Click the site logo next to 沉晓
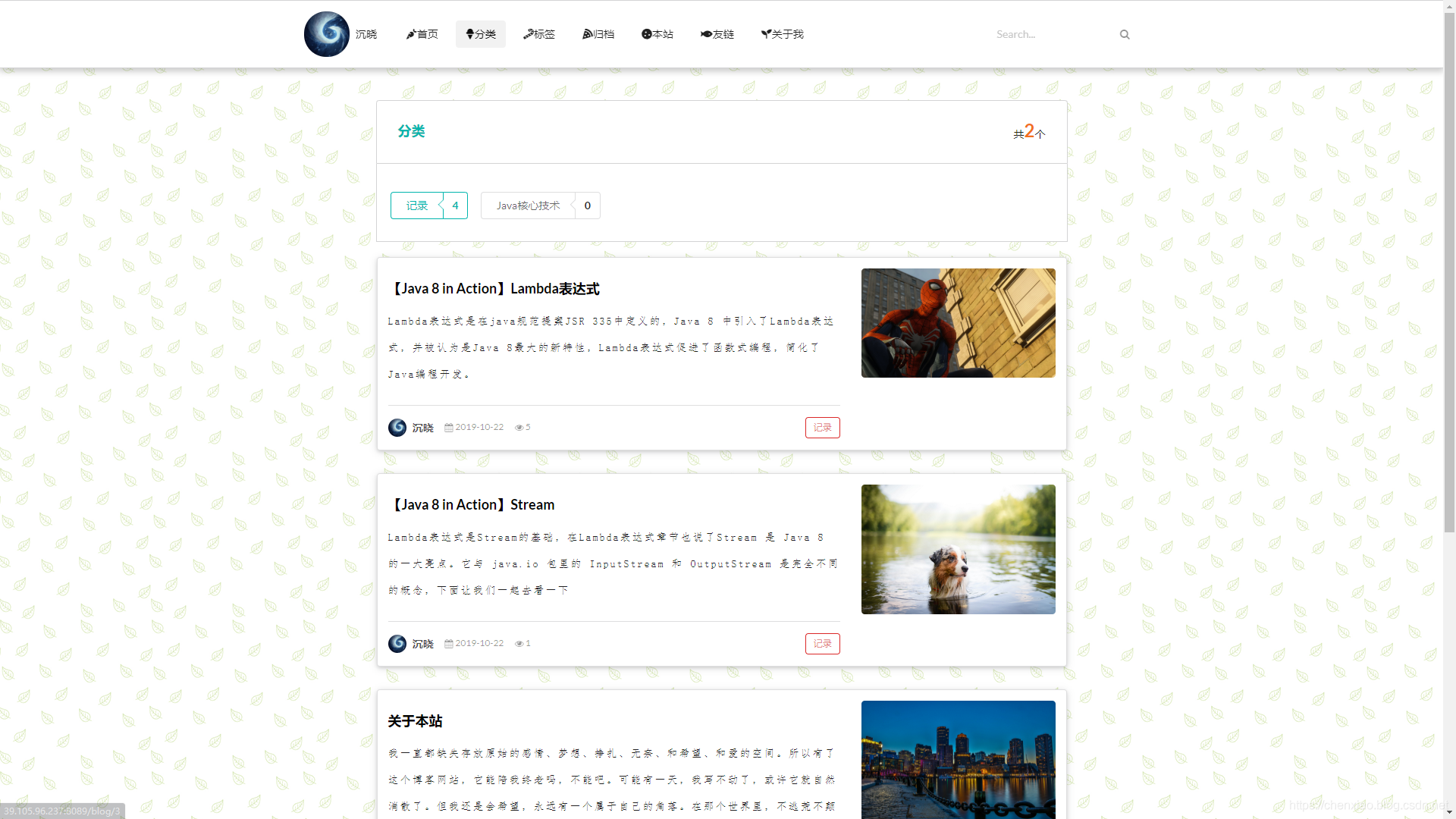 [x=326, y=33]
